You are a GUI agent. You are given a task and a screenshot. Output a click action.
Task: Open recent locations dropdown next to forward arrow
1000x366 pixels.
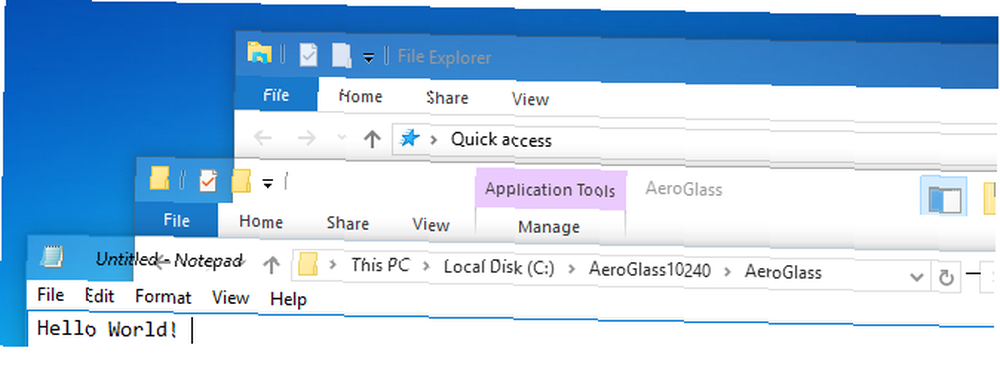click(x=341, y=138)
